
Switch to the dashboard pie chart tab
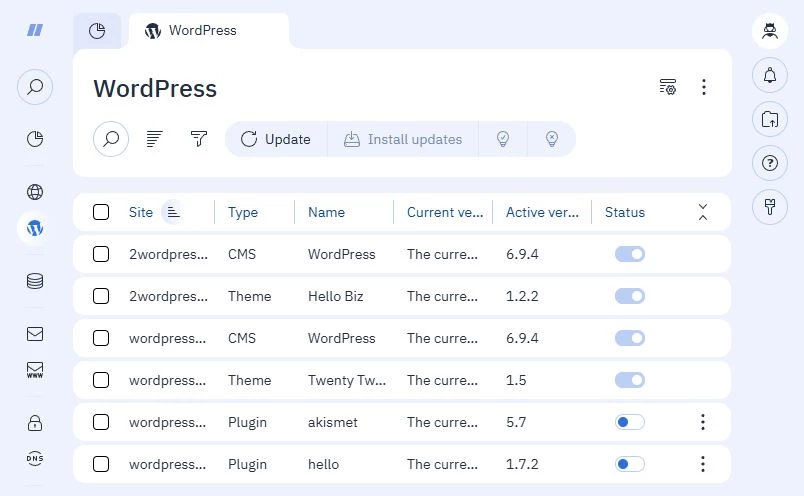(97, 31)
